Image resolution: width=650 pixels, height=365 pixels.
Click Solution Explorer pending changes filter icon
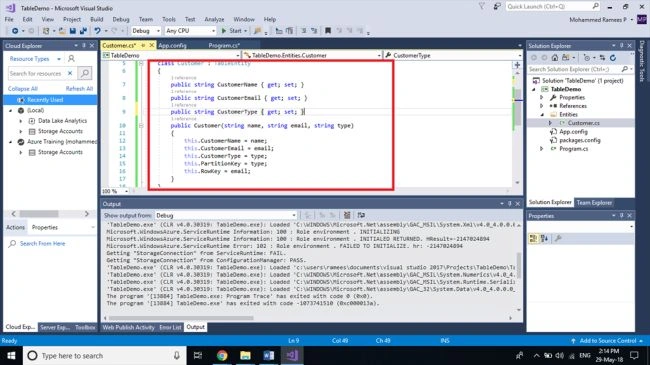(587, 58)
